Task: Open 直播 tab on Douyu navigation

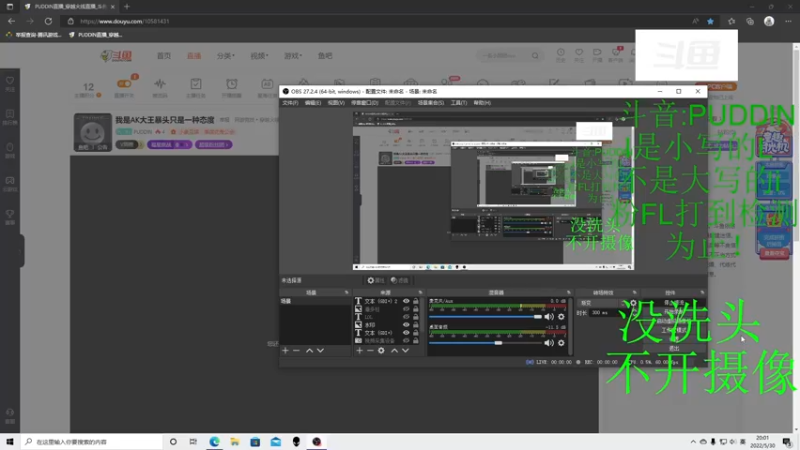Action: (193, 56)
